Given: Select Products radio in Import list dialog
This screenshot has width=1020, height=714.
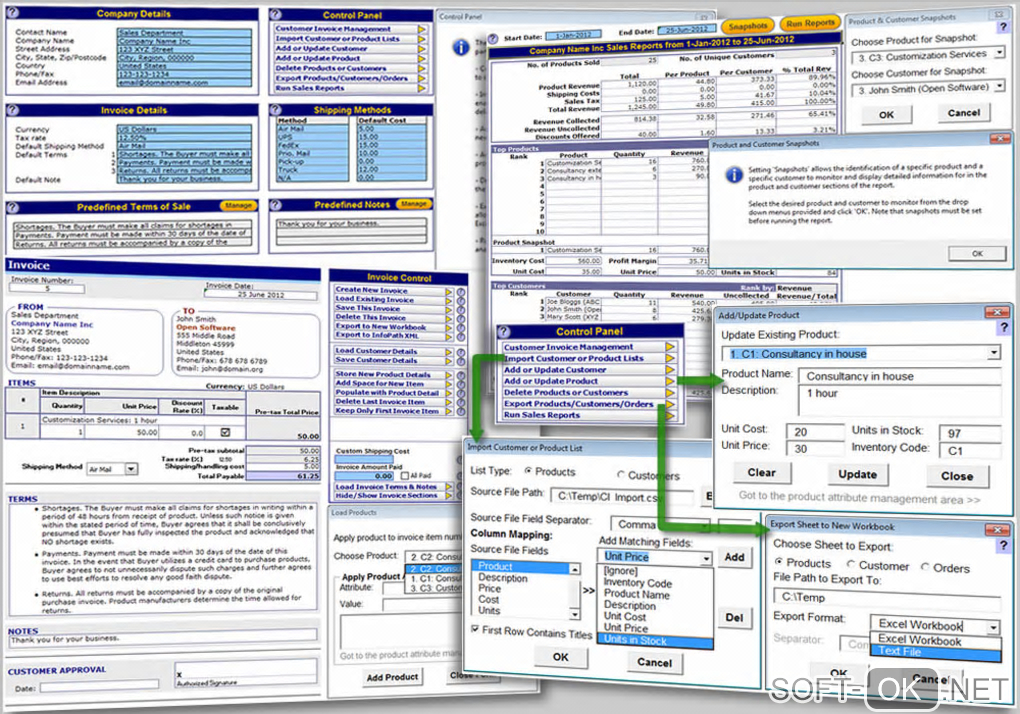Looking at the screenshot, I should [x=528, y=470].
